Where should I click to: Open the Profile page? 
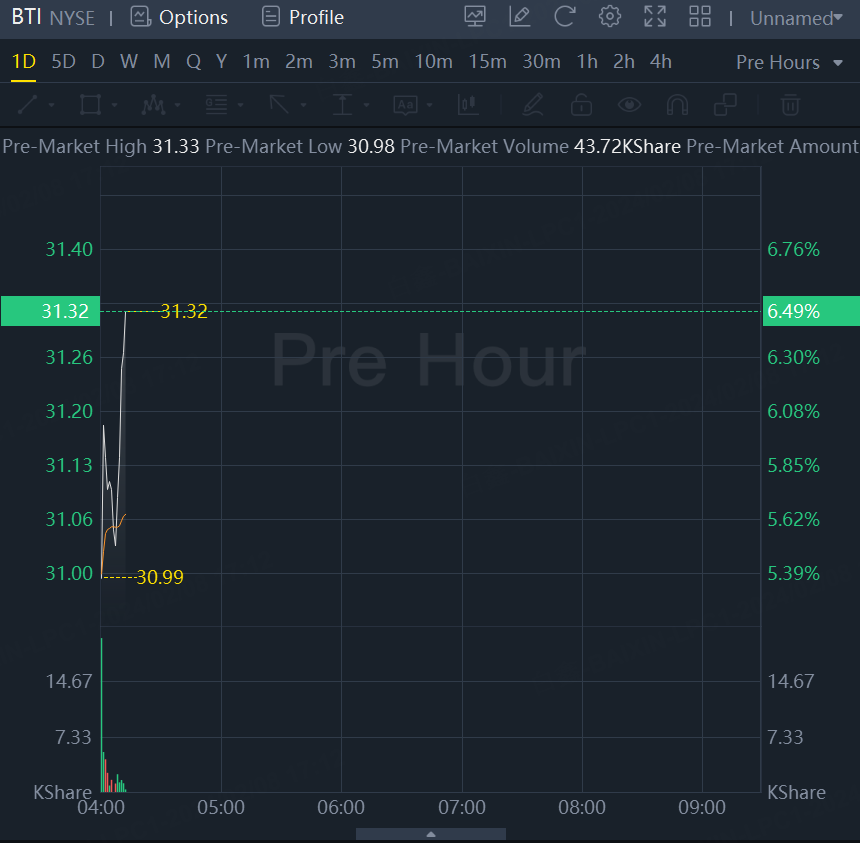pos(302,17)
